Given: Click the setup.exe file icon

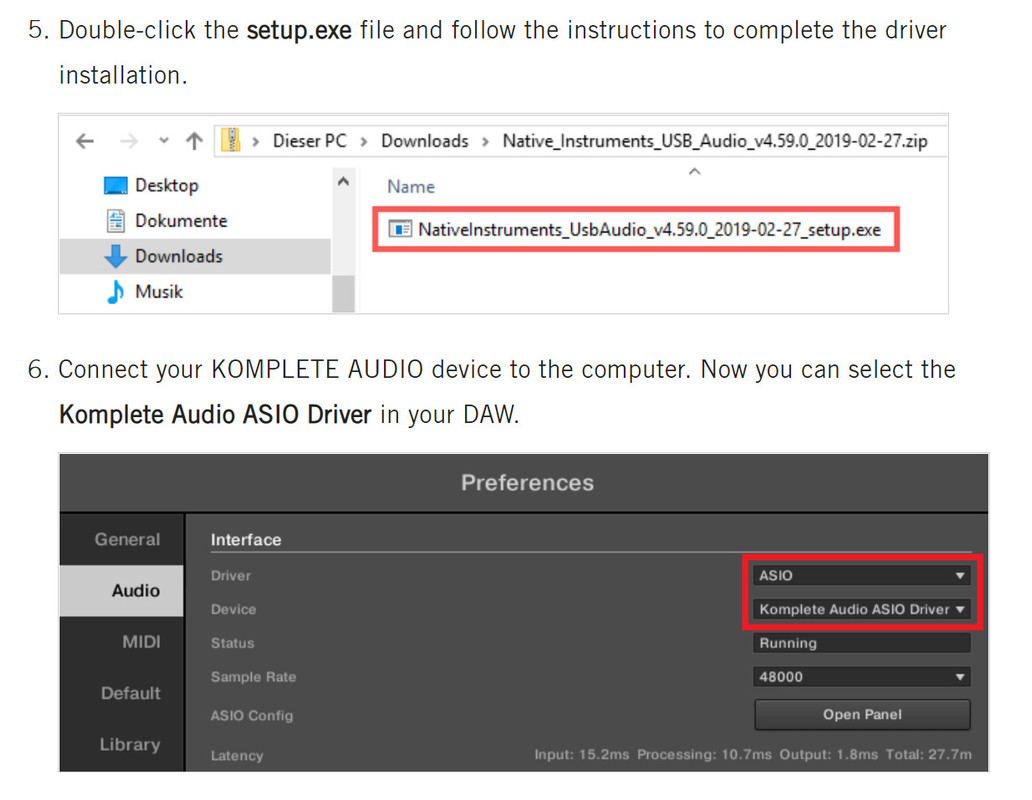Looking at the screenshot, I should [400, 229].
